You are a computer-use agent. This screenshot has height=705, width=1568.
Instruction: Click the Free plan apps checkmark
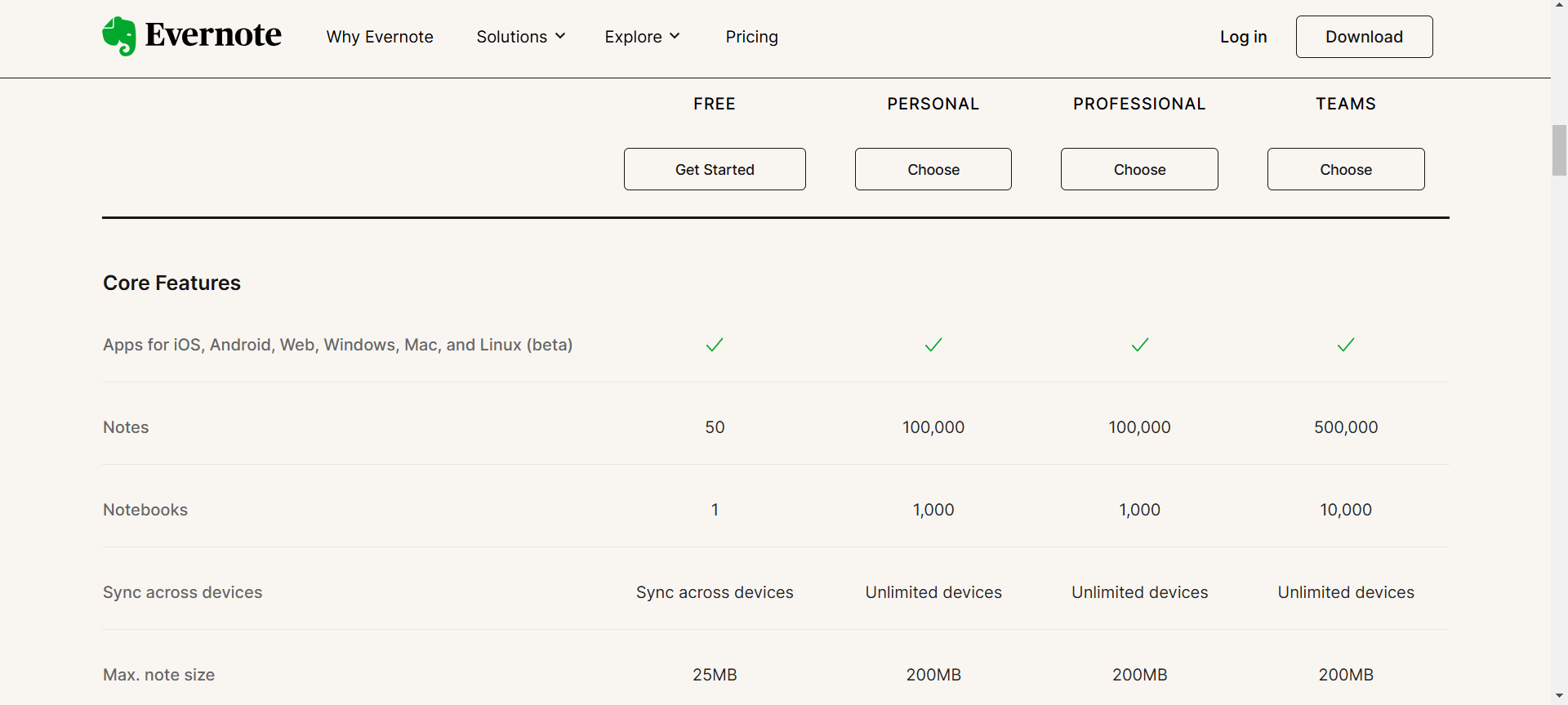715,345
